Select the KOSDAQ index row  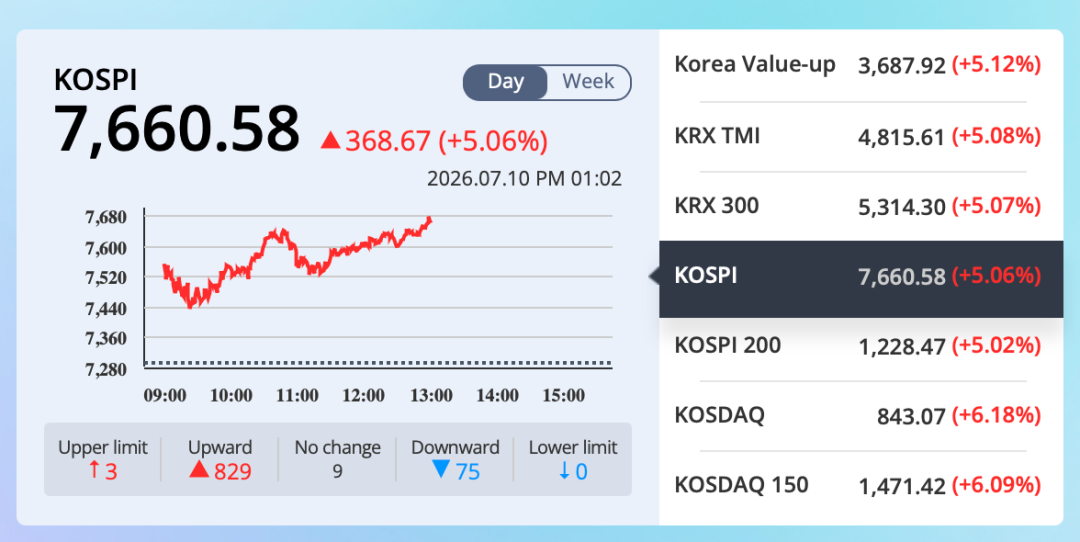click(861, 416)
